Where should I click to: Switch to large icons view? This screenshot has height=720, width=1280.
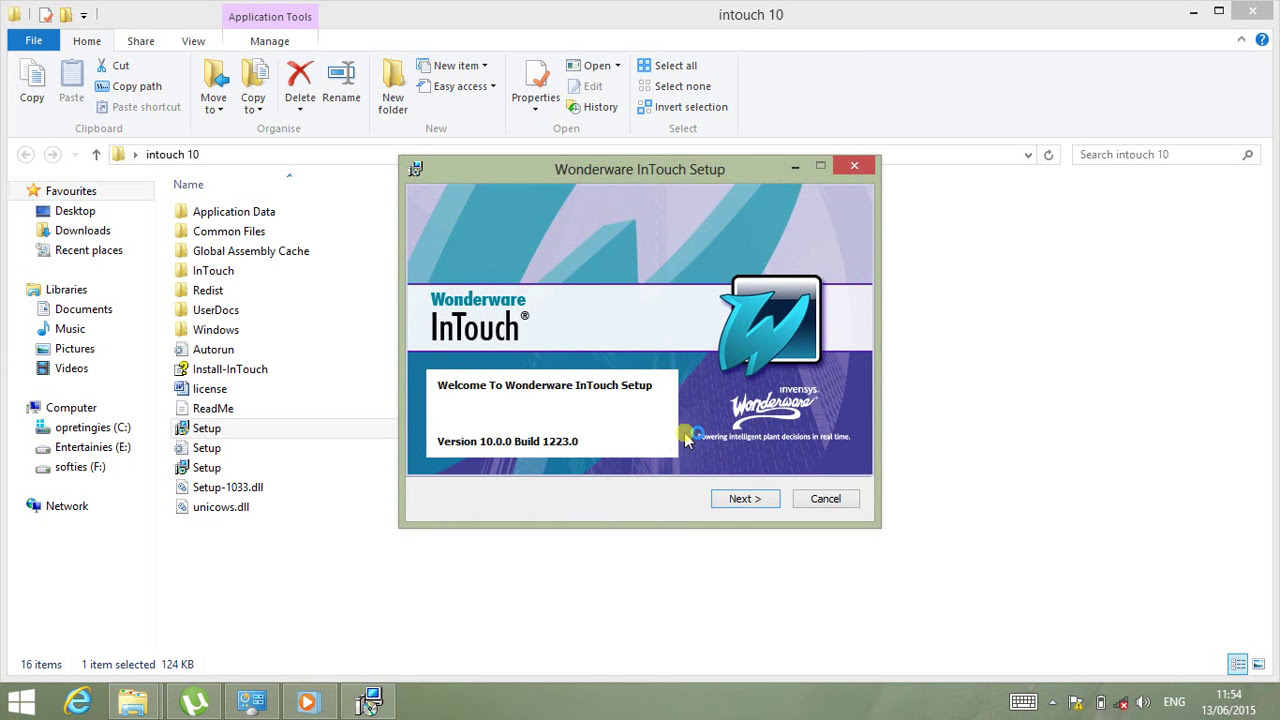point(1260,664)
